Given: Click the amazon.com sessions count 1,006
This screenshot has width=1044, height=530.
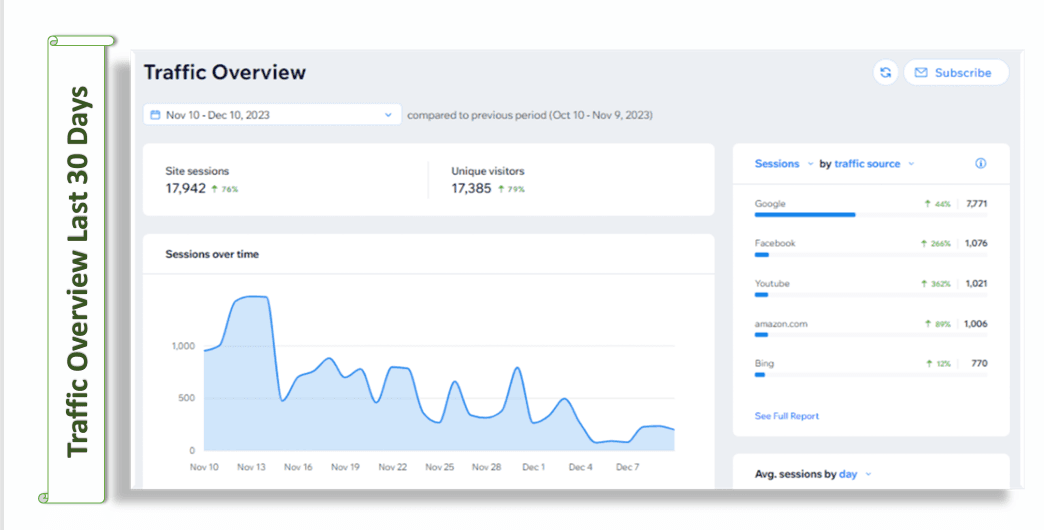Looking at the screenshot, I should coord(976,324).
